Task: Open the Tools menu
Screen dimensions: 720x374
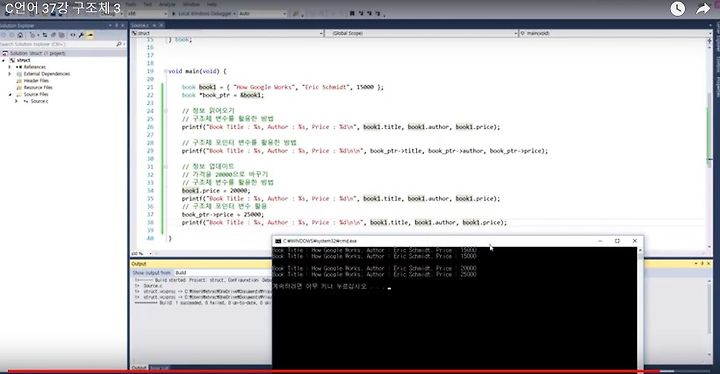Action: coord(131,4)
